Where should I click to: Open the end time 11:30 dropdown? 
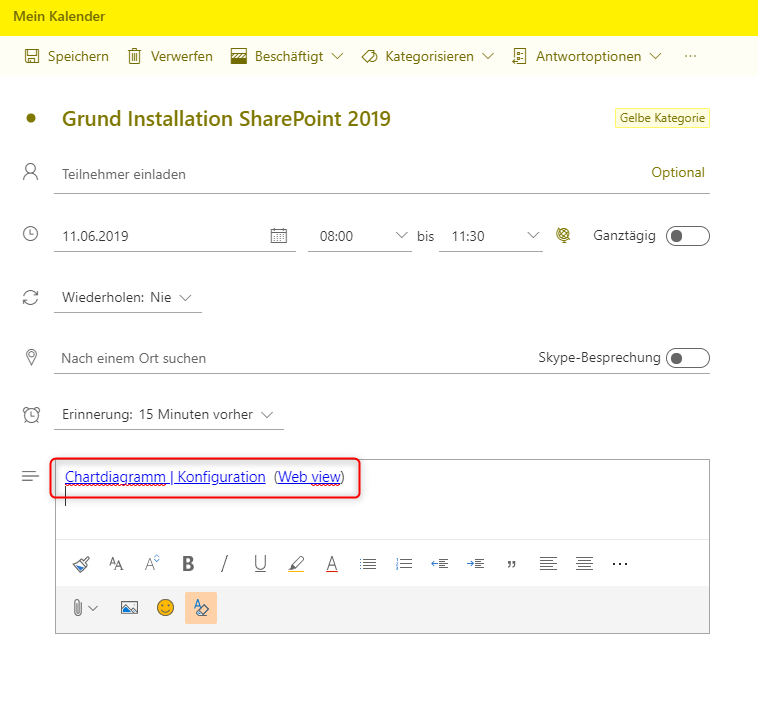pyautogui.click(x=491, y=236)
